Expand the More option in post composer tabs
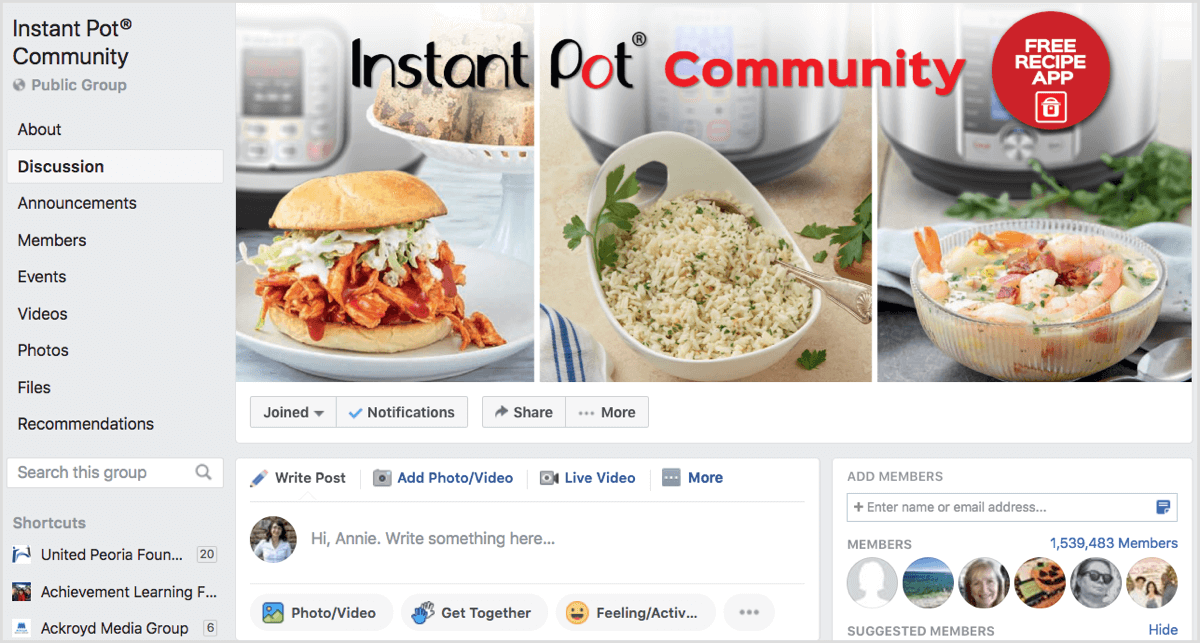Viewport: 1200px width, 643px height. point(692,478)
